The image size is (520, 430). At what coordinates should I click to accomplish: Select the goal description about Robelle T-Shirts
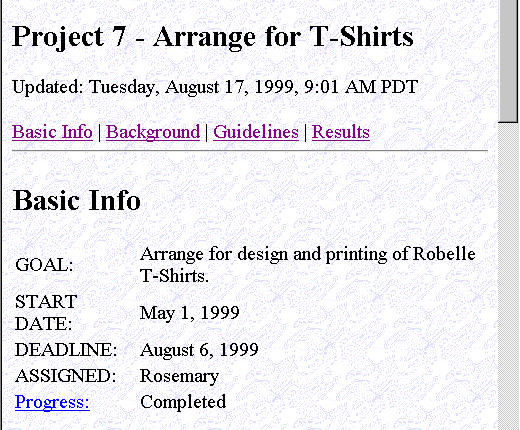(x=307, y=265)
